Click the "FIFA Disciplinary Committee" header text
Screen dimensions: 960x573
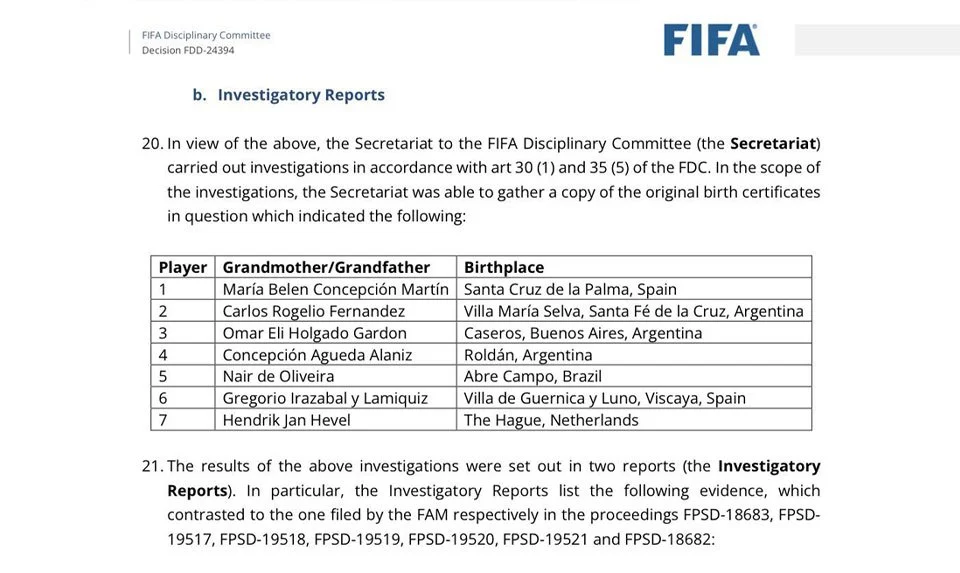[206, 35]
